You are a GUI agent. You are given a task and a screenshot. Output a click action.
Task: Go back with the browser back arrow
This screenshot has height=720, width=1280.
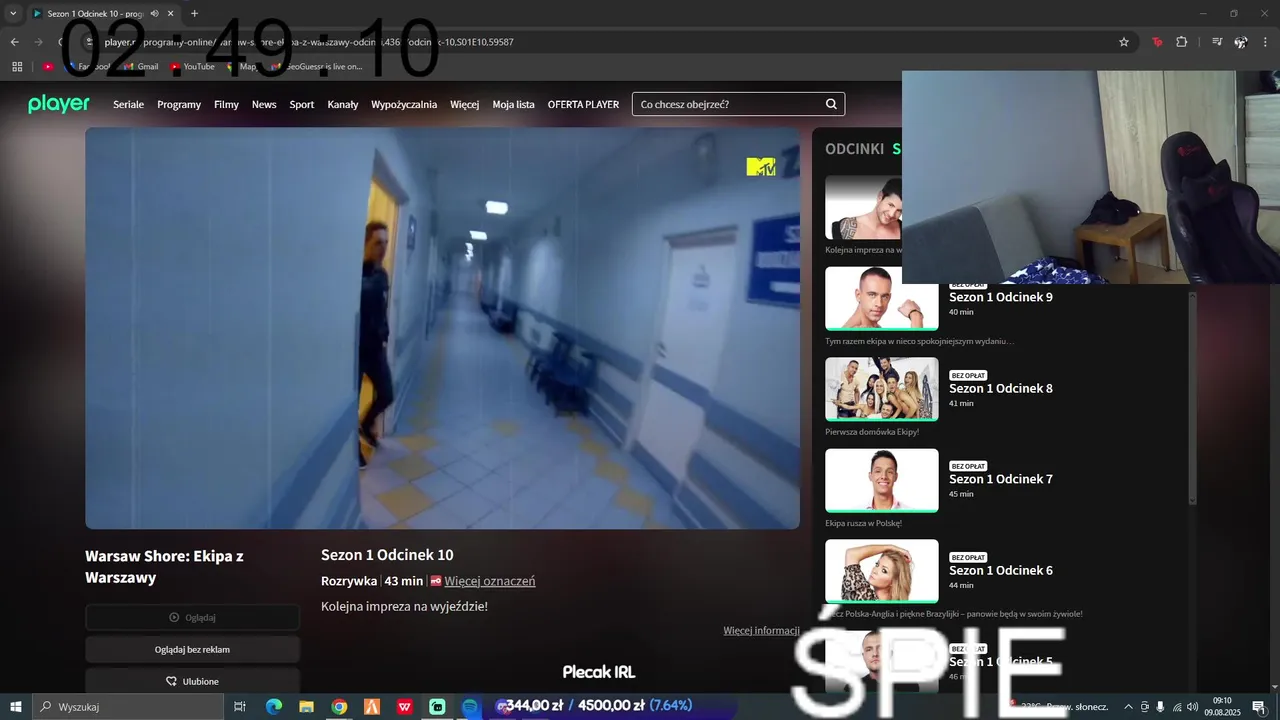pos(14,42)
